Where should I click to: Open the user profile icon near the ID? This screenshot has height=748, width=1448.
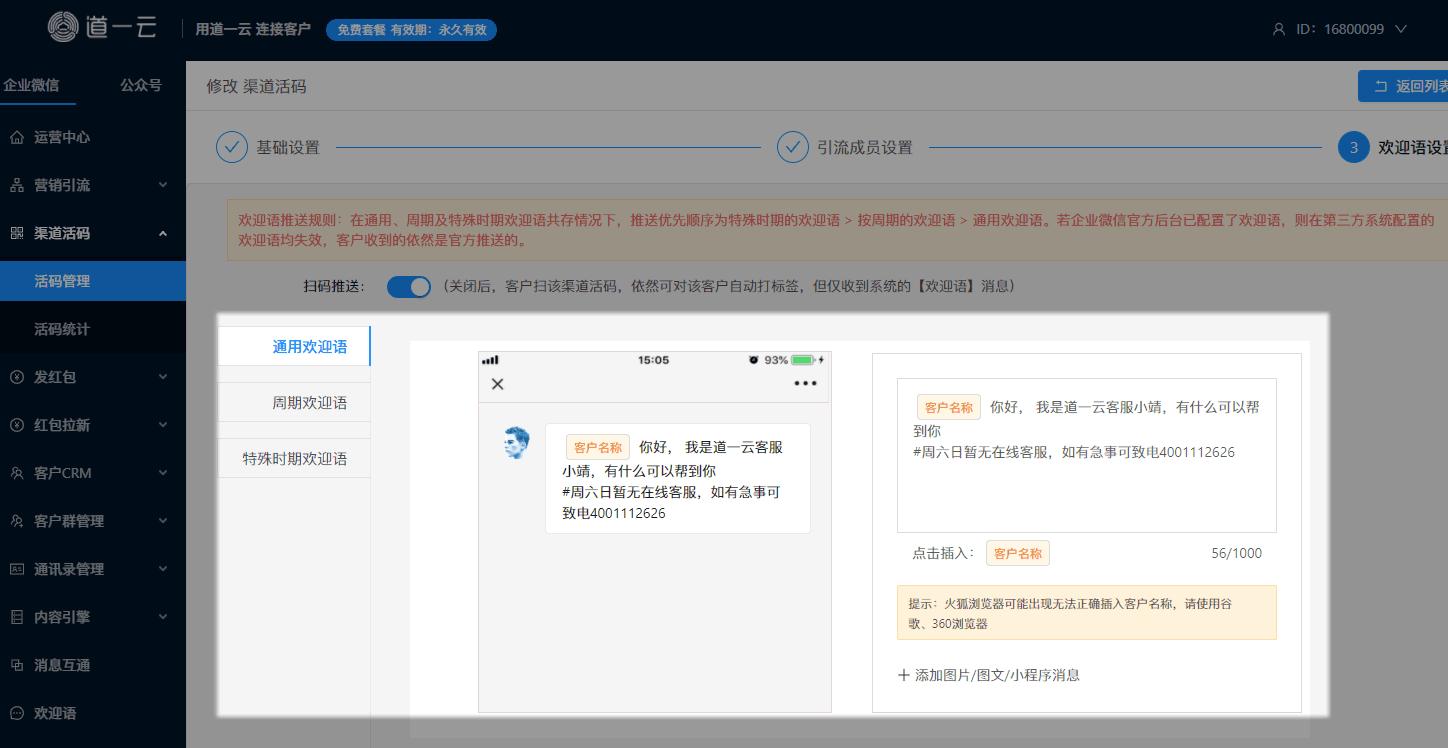click(1279, 29)
